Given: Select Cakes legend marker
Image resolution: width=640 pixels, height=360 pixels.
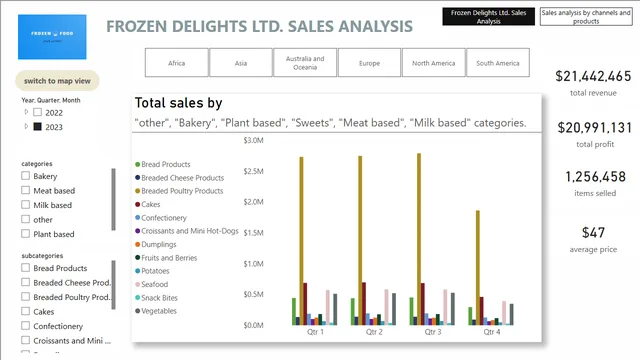Looking at the screenshot, I should tap(138, 204).
